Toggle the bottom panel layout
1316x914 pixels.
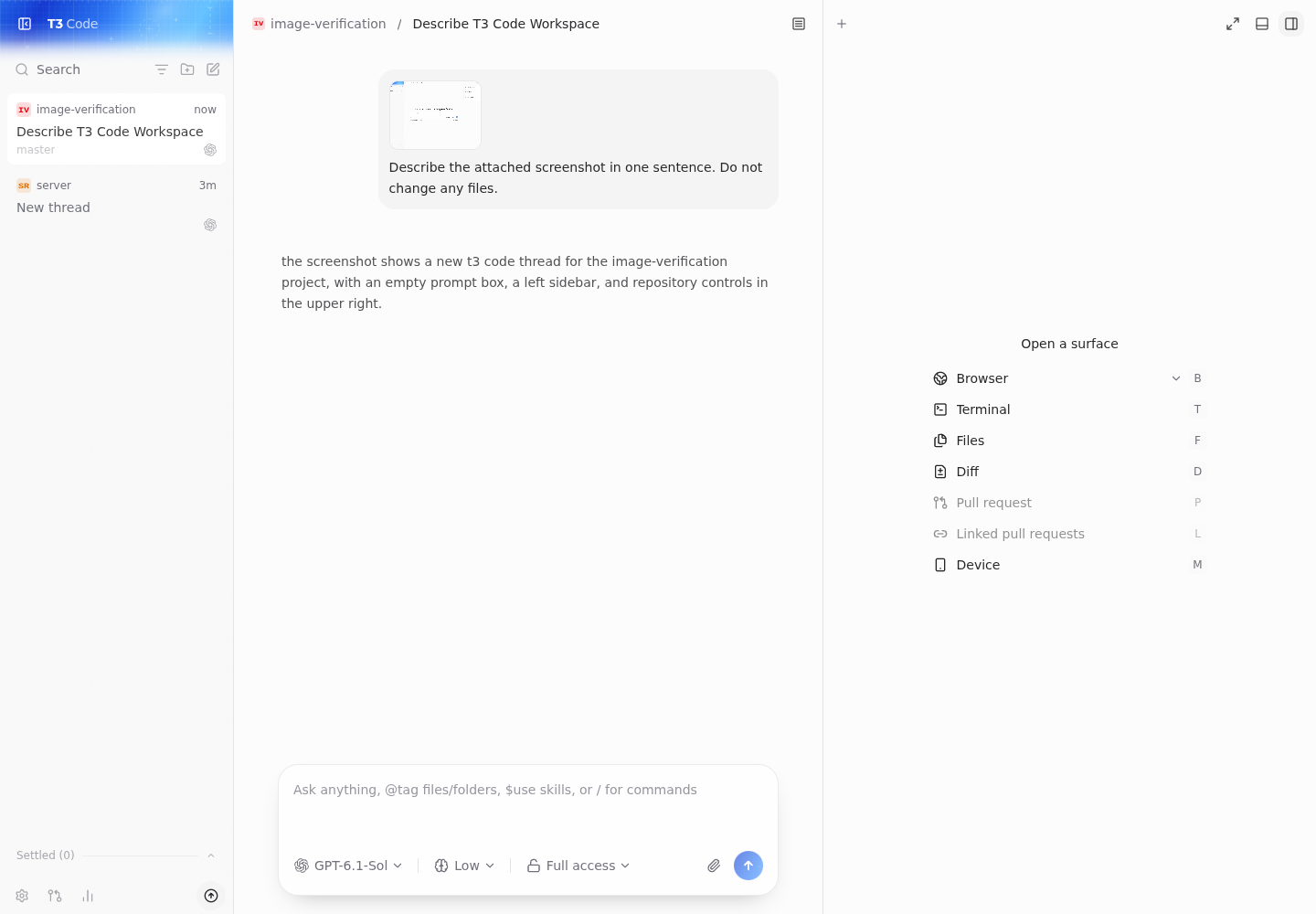1262,24
